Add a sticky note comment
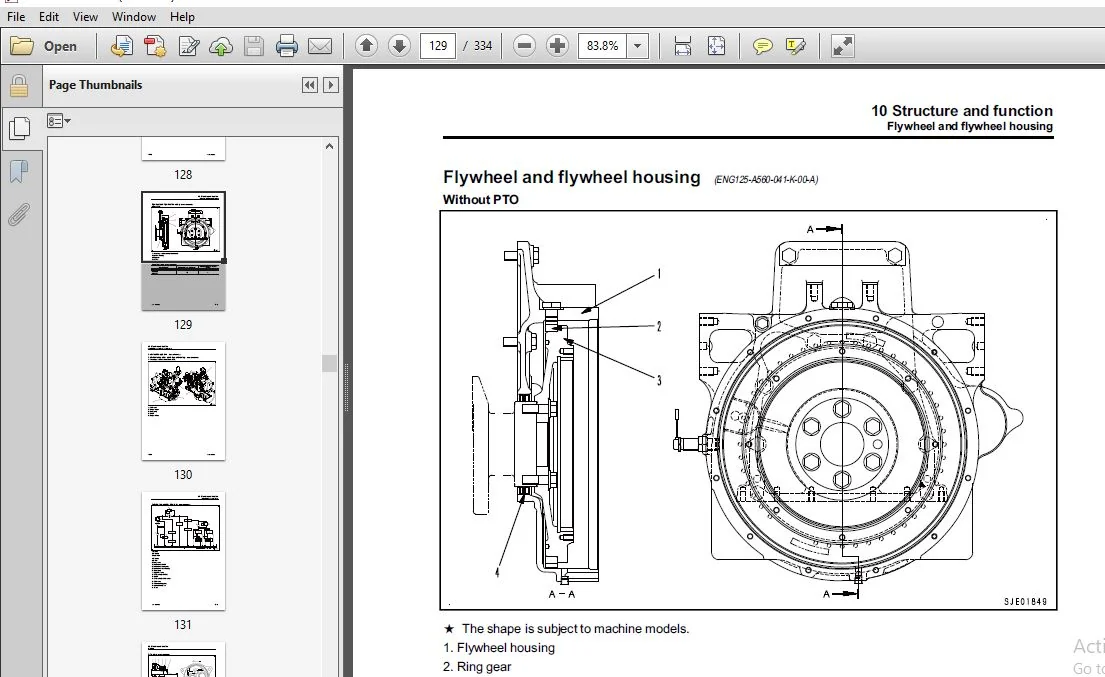Screen dimensions: 1105x677 [762, 46]
